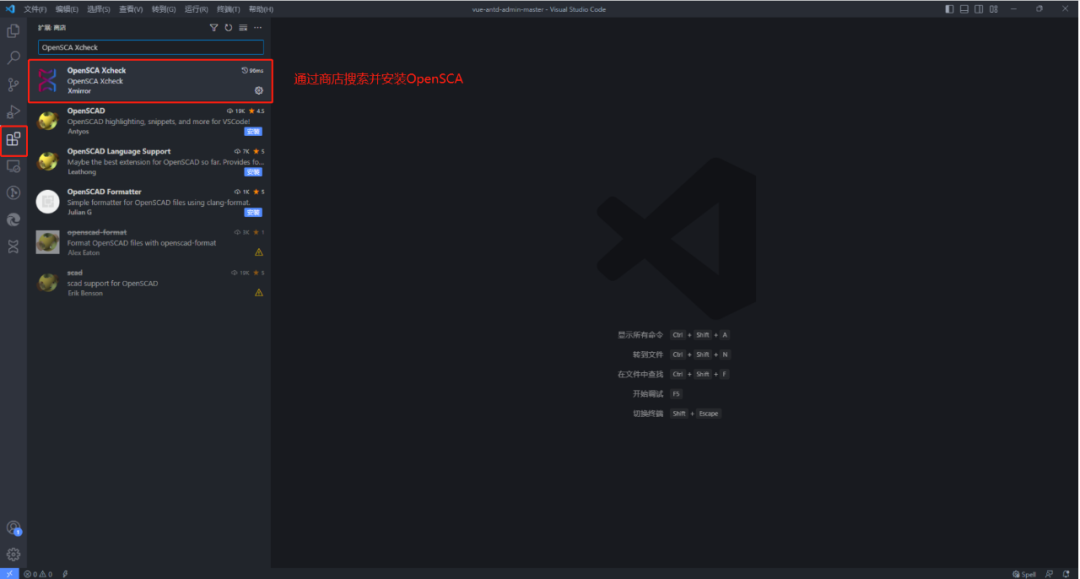Refresh the extensions list
Viewport: 1080px width, 579px height.
(x=228, y=28)
